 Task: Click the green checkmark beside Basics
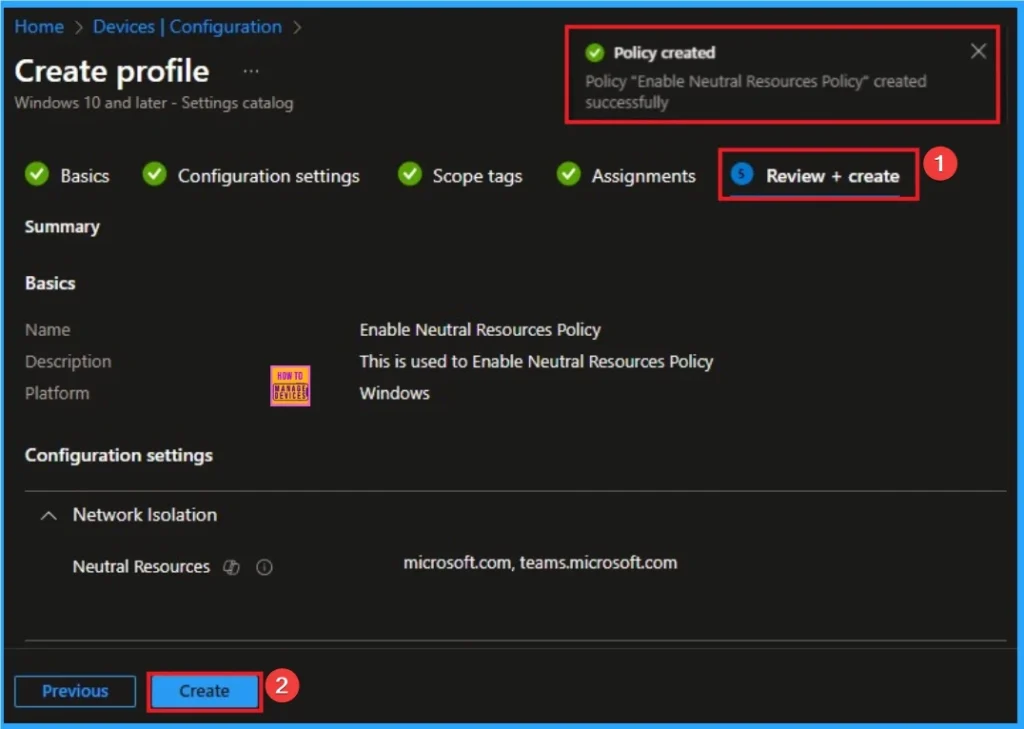(x=37, y=175)
